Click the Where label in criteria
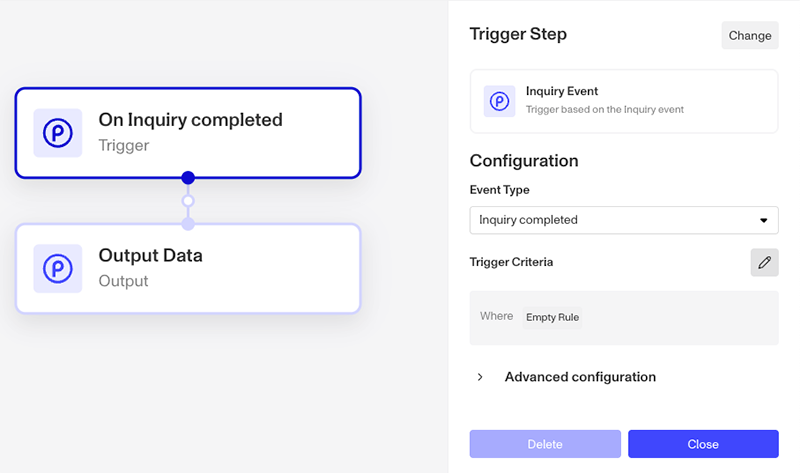This screenshot has height=473, width=800. click(496, 316)
